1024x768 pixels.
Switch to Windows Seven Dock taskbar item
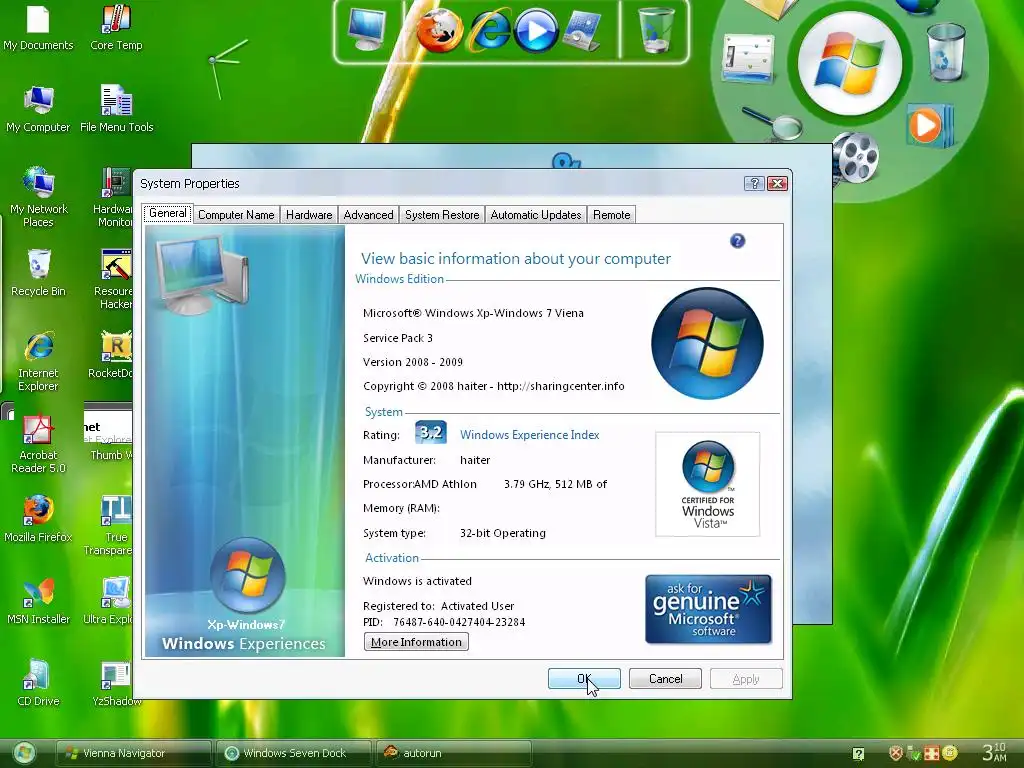[293, 753]
